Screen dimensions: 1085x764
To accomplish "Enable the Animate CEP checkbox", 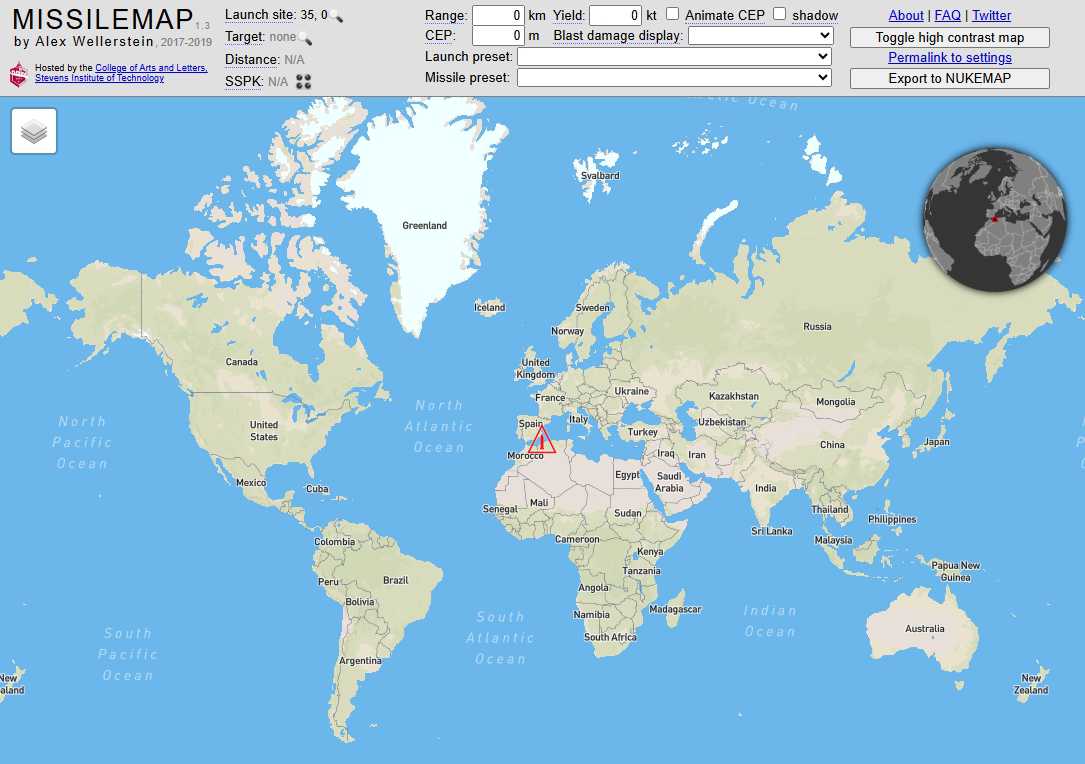I will [x=673, y=14].
